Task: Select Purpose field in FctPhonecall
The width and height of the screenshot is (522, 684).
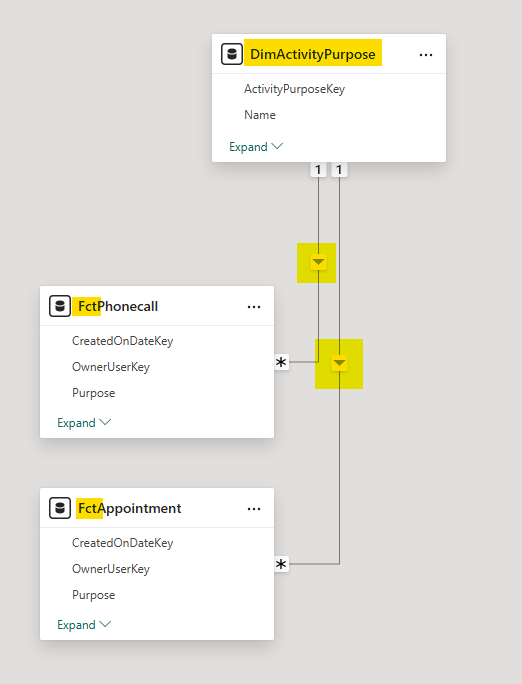Action: pyautogui.click(x=93, y=393)
